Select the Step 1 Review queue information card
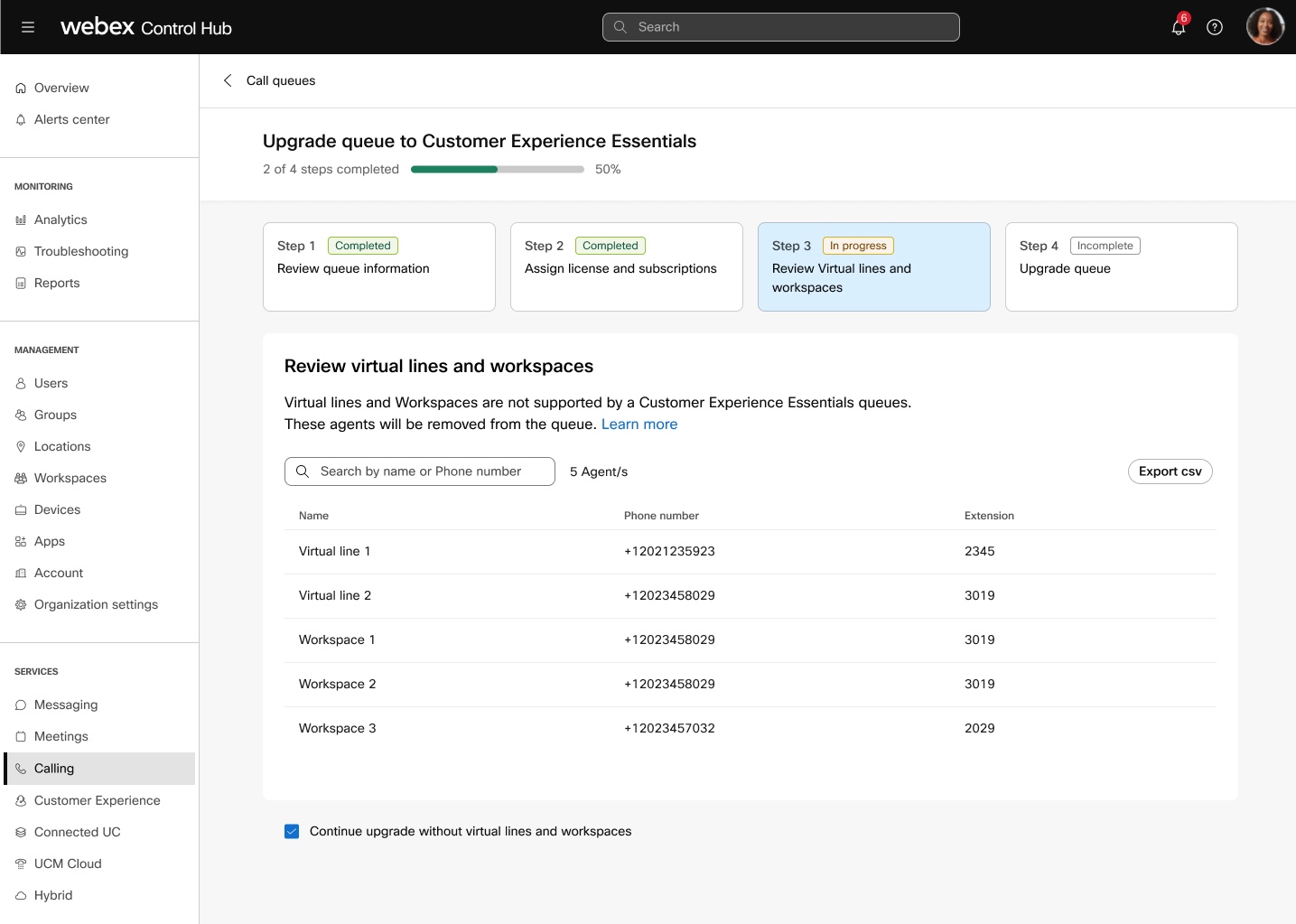 point(379,266)
